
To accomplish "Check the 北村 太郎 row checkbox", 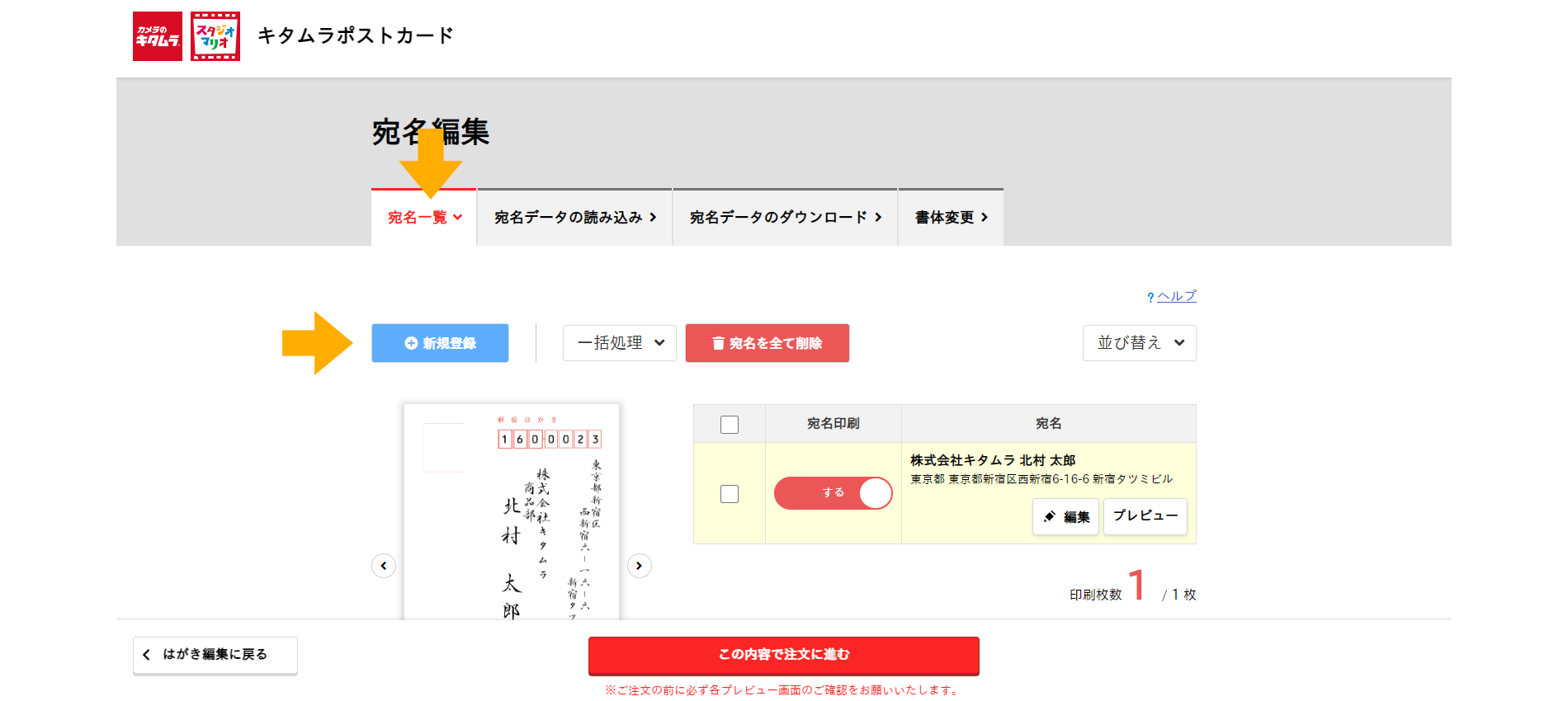I will (730, 494).
